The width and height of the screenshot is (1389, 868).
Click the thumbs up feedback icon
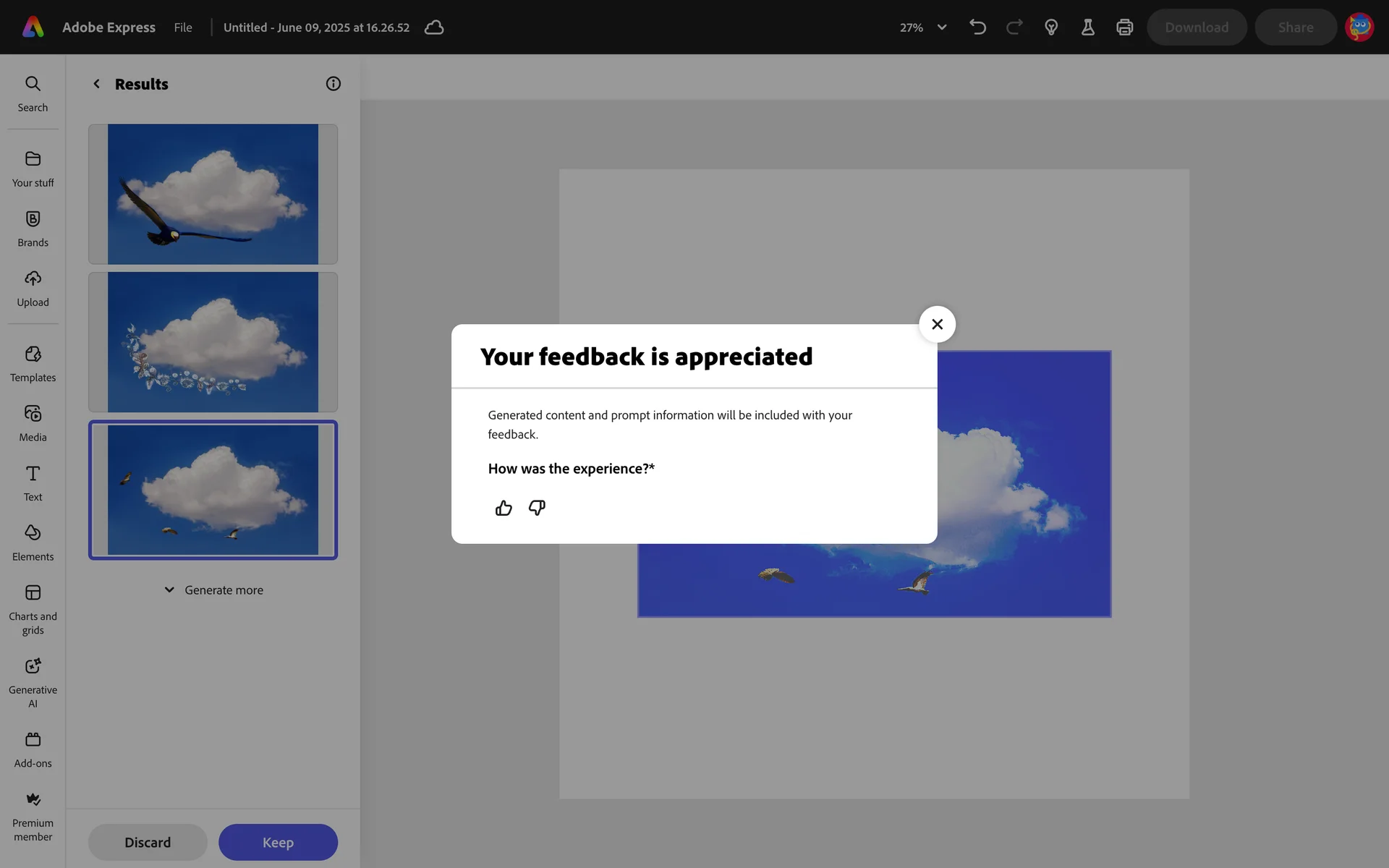[x=504, y=508]
